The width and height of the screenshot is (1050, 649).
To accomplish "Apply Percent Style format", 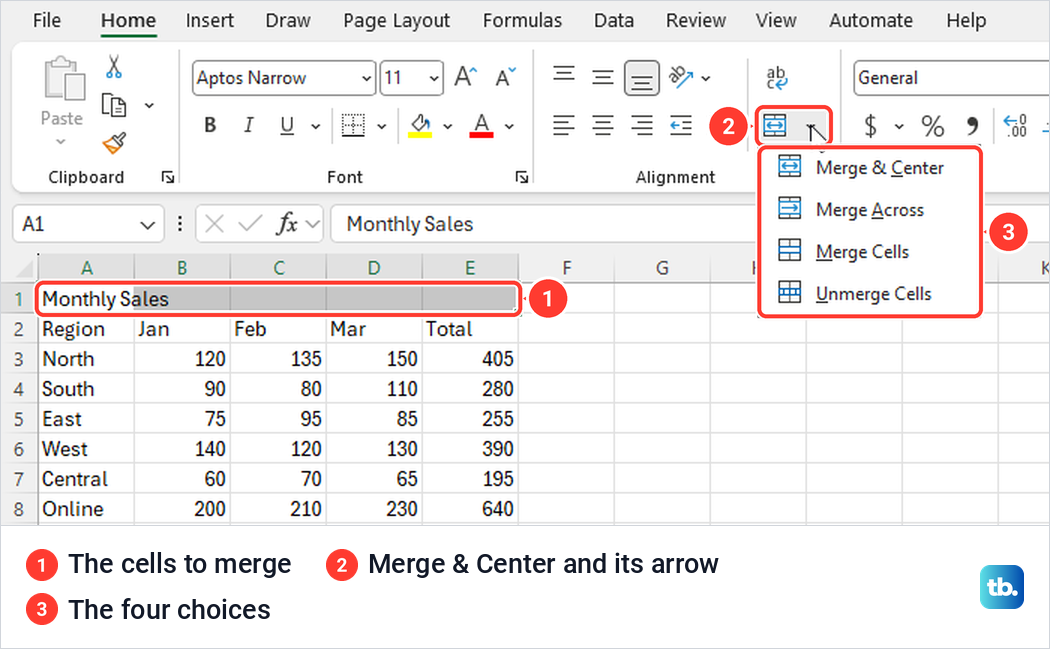I will (x=932, y=125).
